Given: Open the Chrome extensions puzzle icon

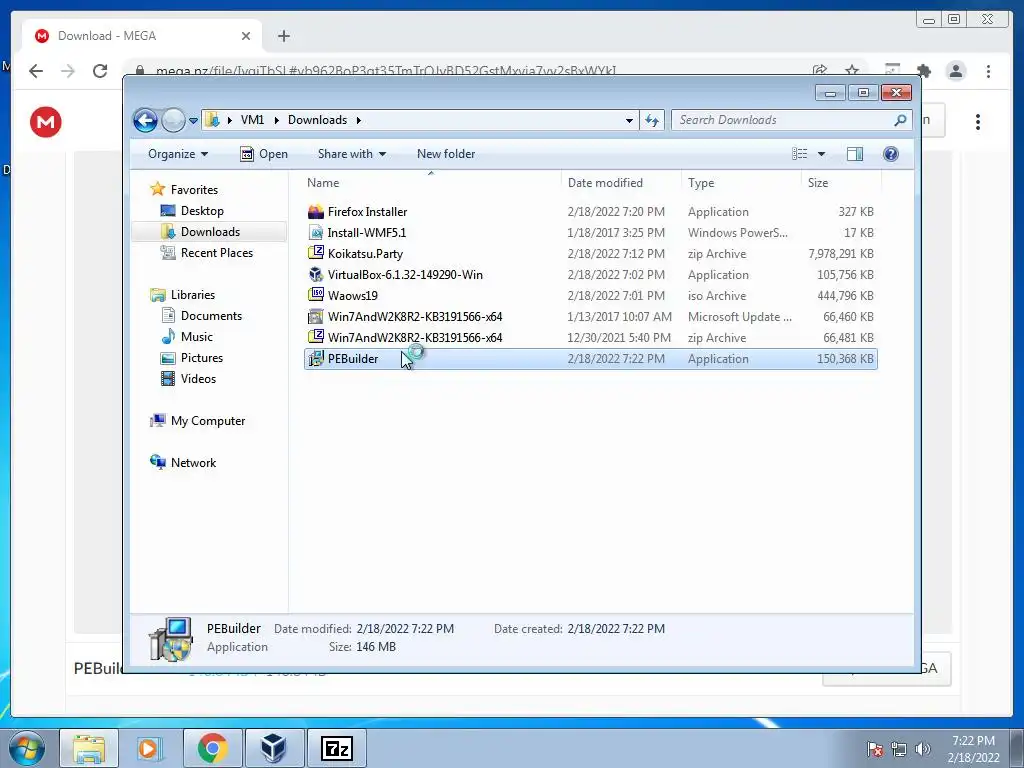Looking at the screenshot, I should [923, 71].
